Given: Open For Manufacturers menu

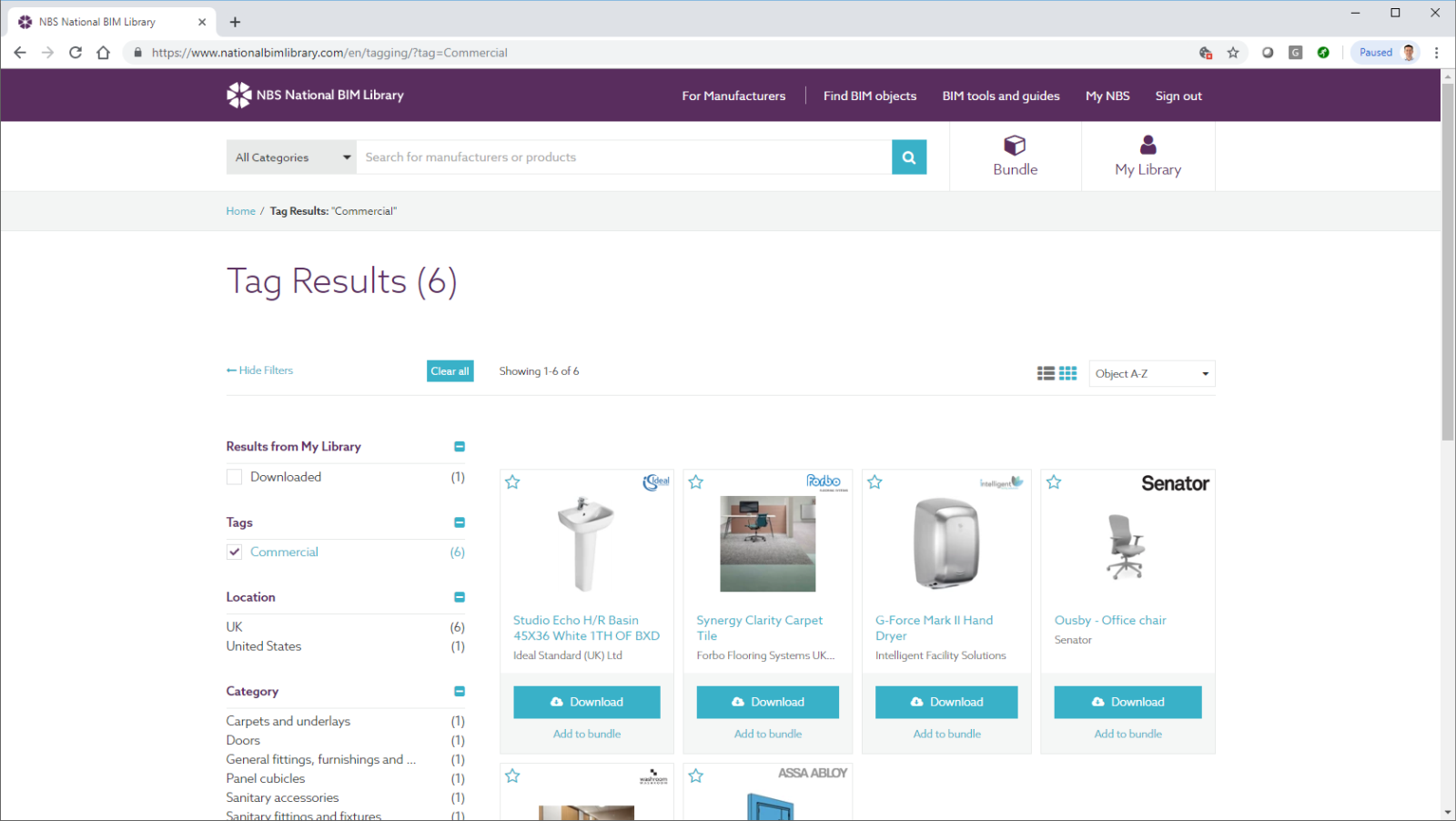Looking at the screenshot, I should point(733,96).
